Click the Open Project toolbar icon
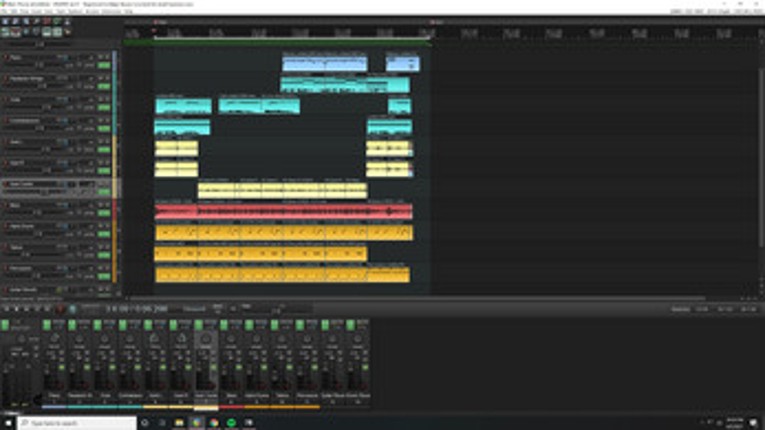765x430 pixels. [x=16, y=21]
